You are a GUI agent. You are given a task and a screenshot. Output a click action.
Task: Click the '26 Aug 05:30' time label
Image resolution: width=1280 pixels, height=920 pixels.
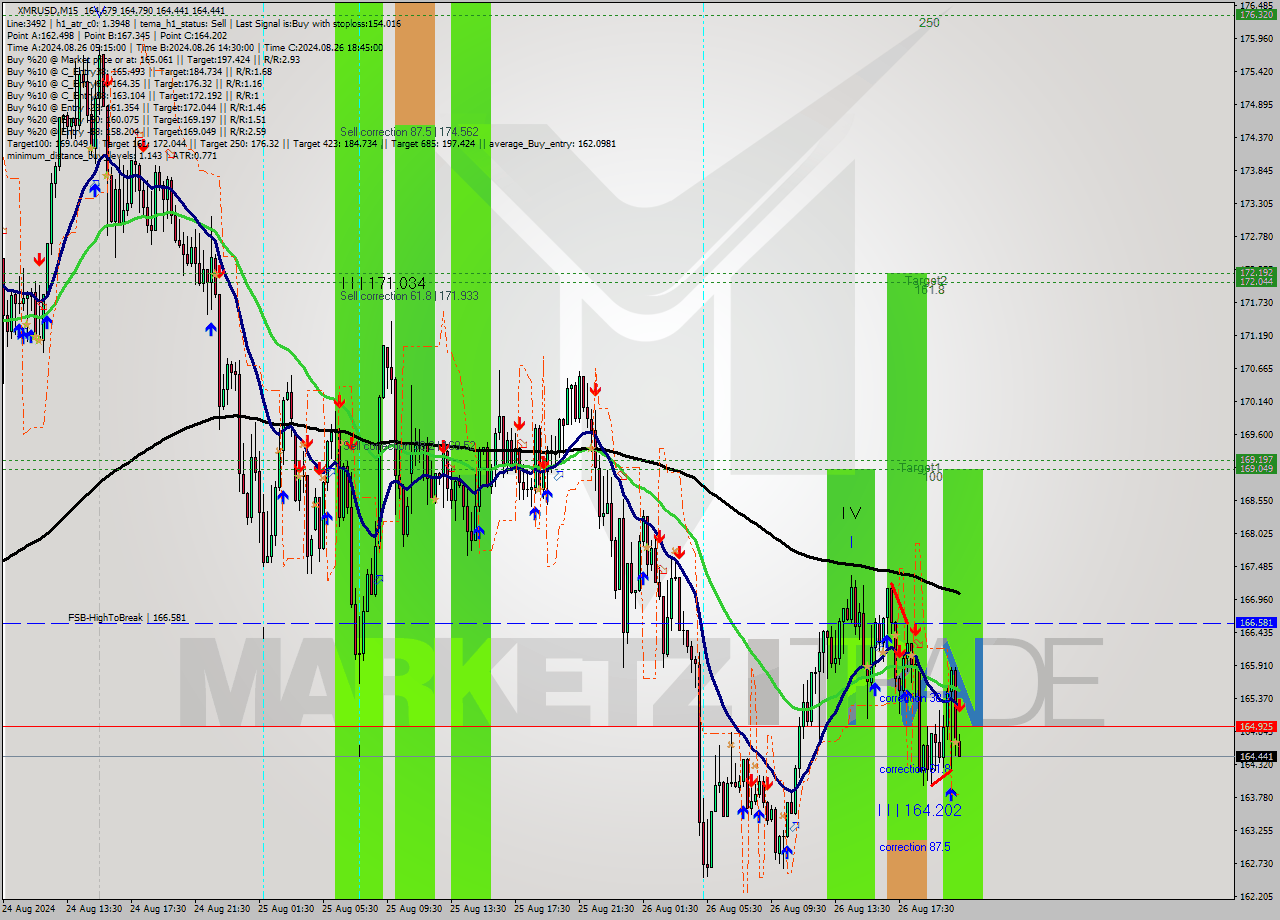click(734, 910)
